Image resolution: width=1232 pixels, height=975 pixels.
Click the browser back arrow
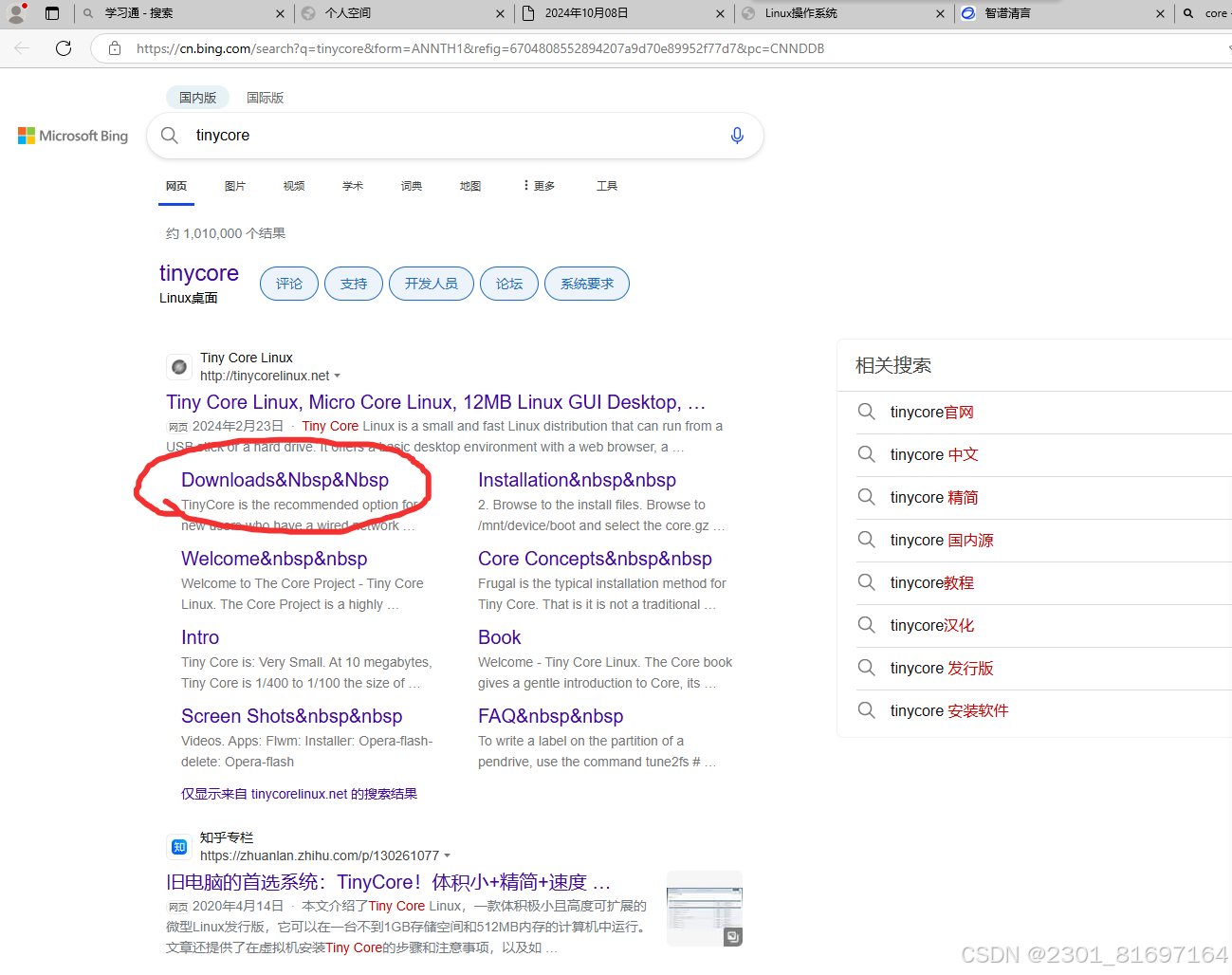pos(22,48)
